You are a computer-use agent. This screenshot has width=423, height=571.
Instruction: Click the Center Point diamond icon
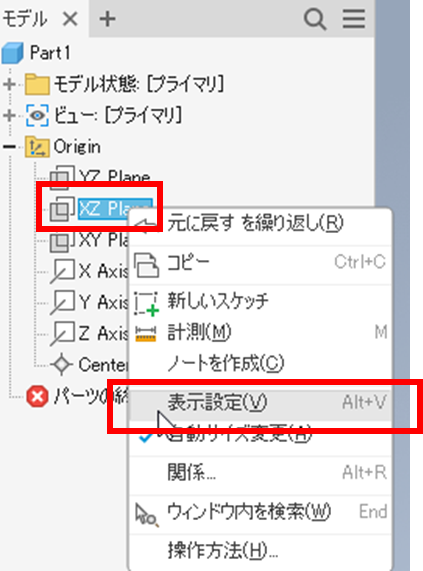[x=61, y=364]
